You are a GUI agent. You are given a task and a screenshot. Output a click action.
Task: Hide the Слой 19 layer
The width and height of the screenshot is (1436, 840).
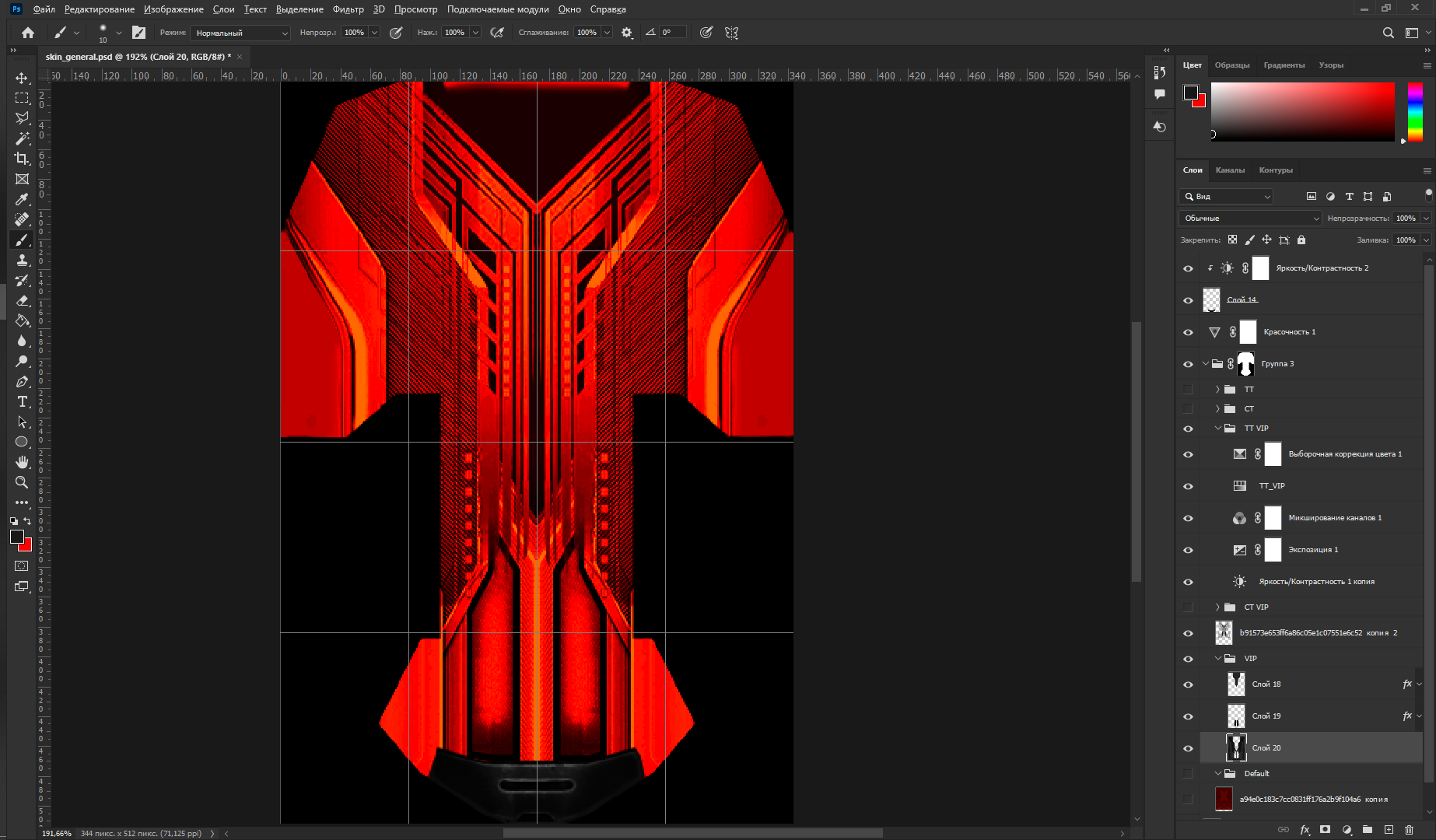[x=1188, y=716]
